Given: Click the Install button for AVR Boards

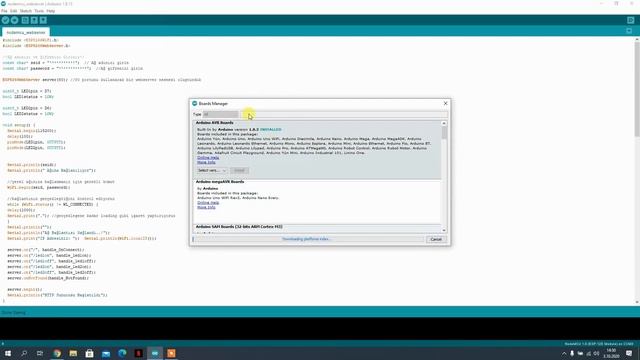Looking at the screenshot, I should [239, 170].
